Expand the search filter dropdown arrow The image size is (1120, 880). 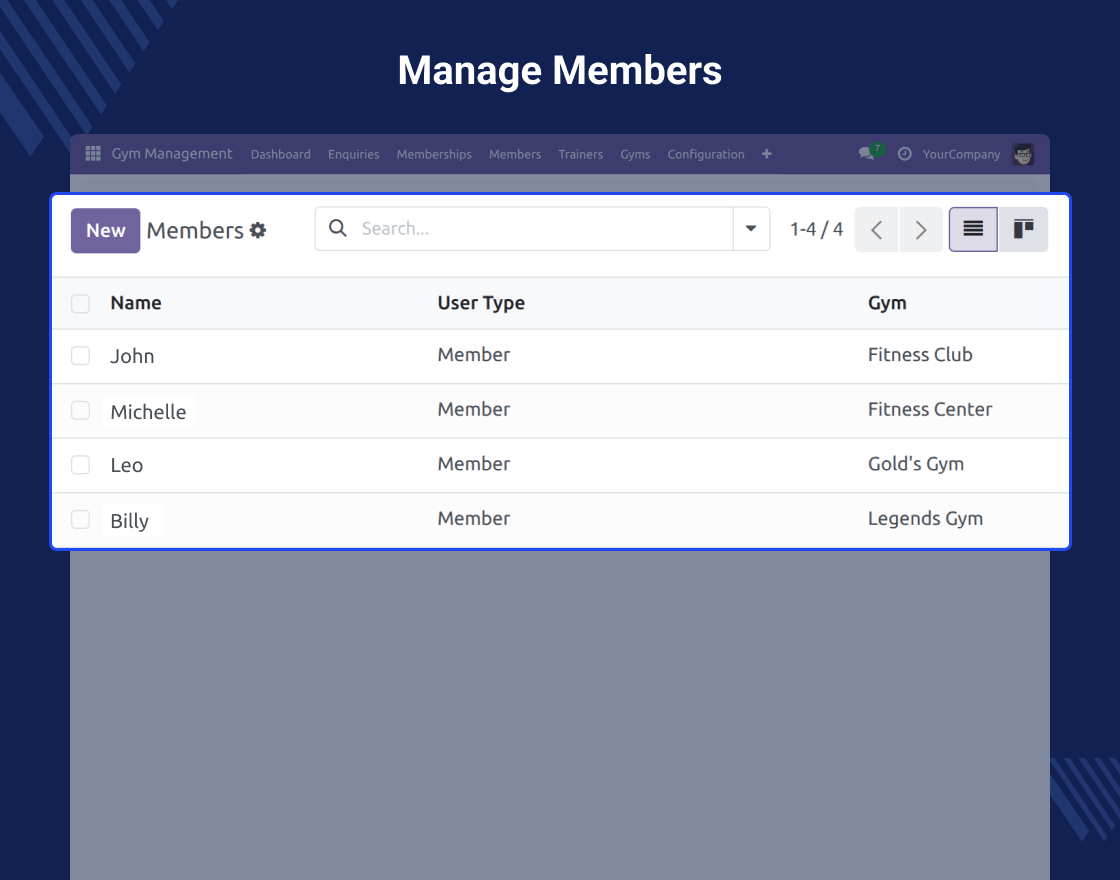[751, 229]
